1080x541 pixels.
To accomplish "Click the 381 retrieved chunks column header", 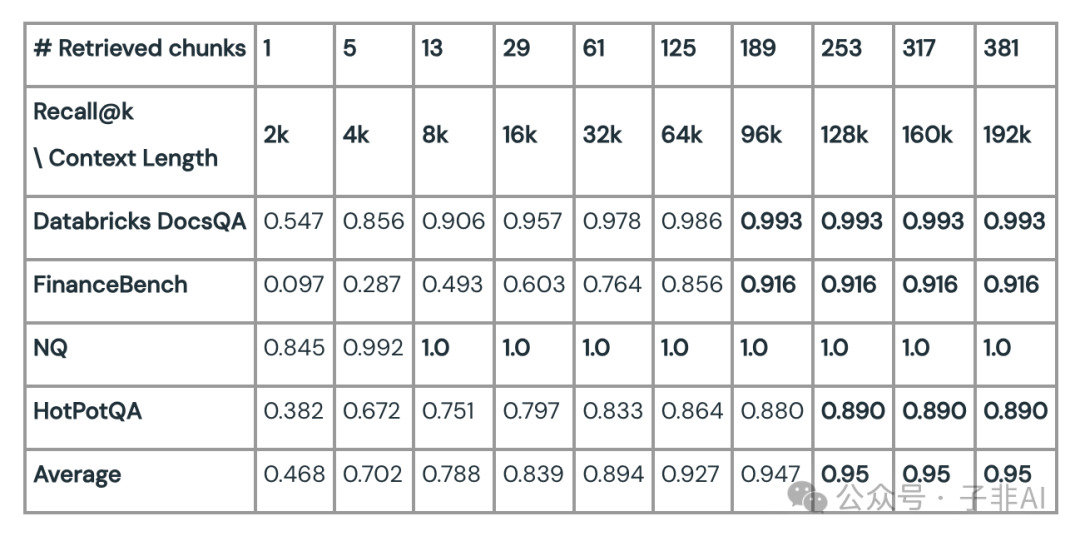I will point(1004,49).
